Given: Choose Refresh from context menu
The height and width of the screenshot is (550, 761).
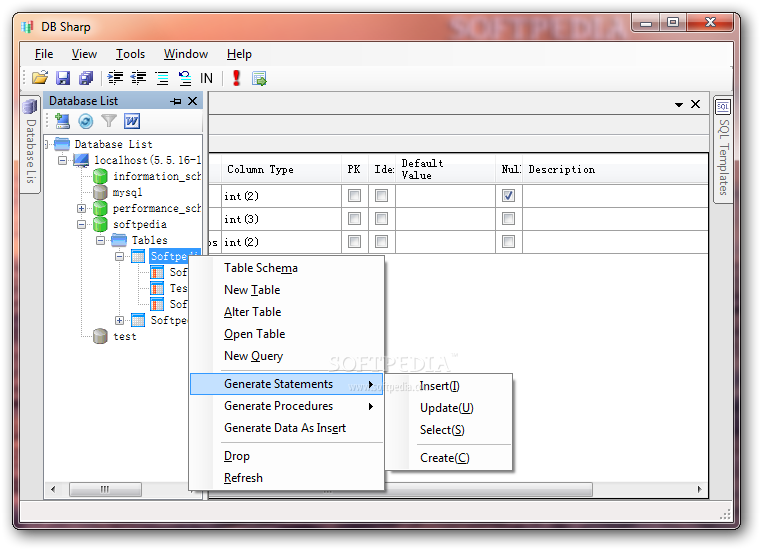Looking at the screenshot, I should (x=286, y=478).
